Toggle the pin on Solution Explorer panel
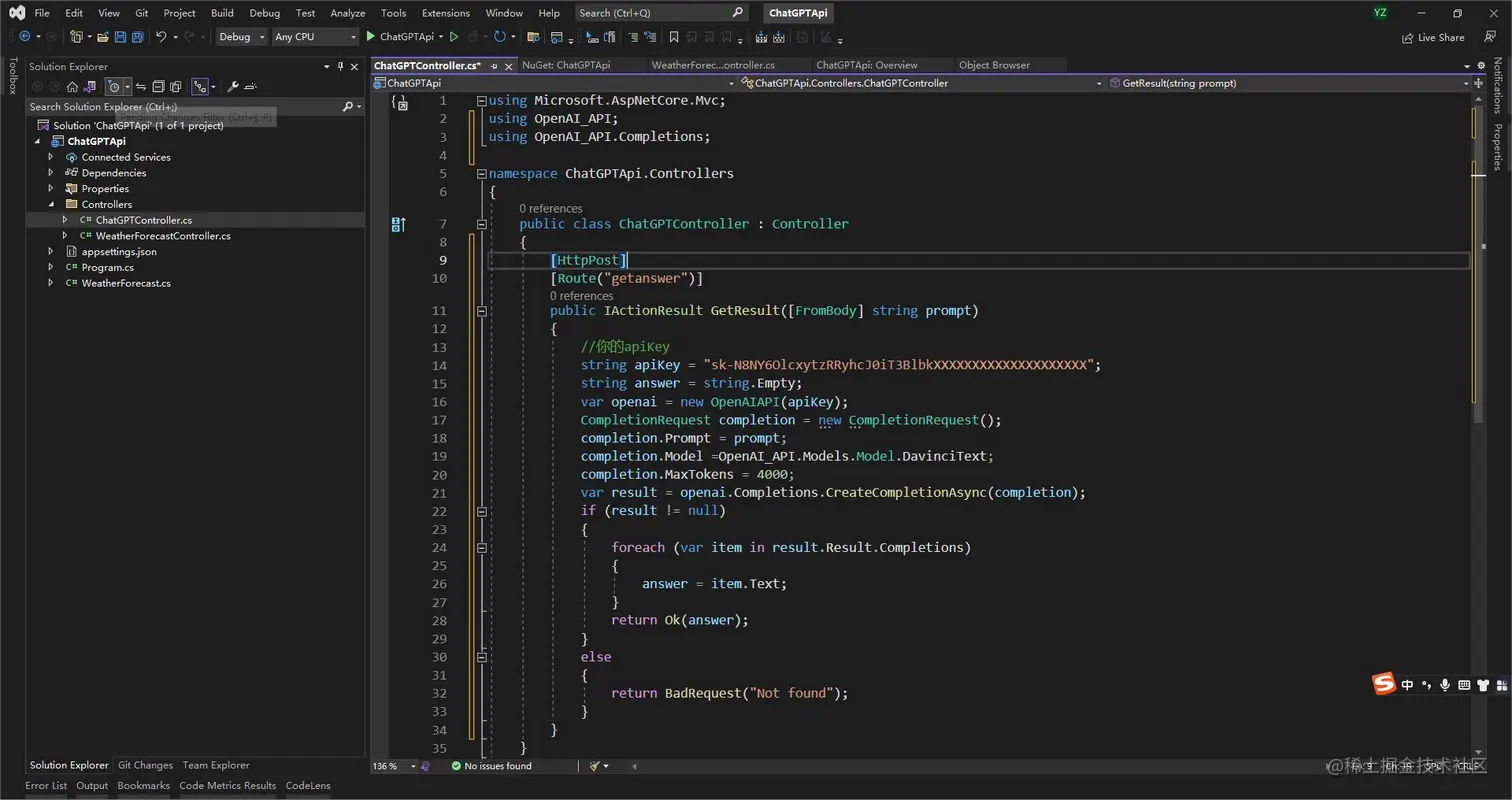Viewport: 1512px width, 800px height. point(340,67)
